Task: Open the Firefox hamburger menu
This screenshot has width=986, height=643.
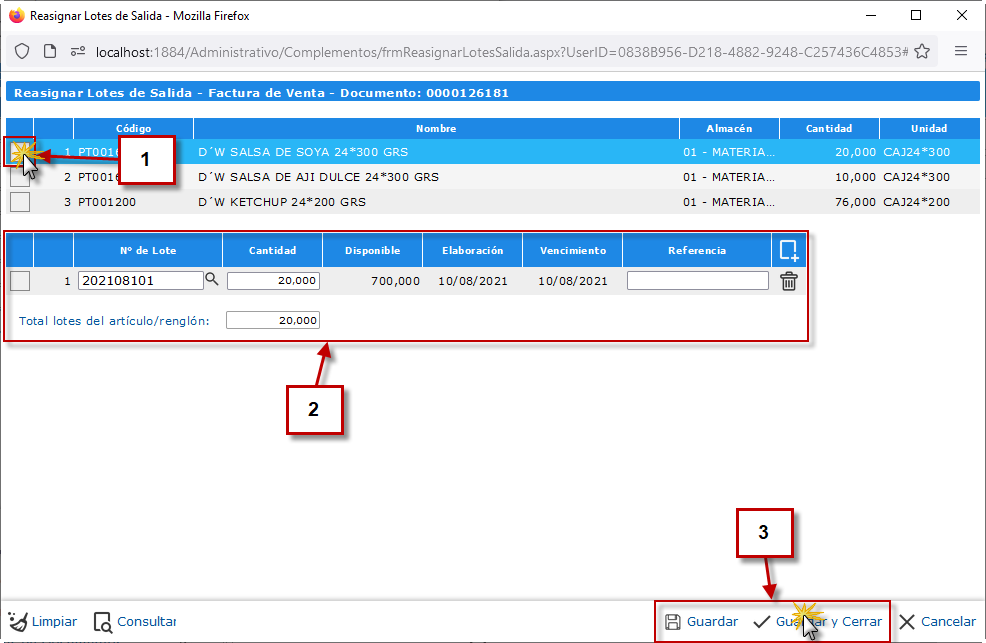Action: pyautogui.click(x=961, y=52)
